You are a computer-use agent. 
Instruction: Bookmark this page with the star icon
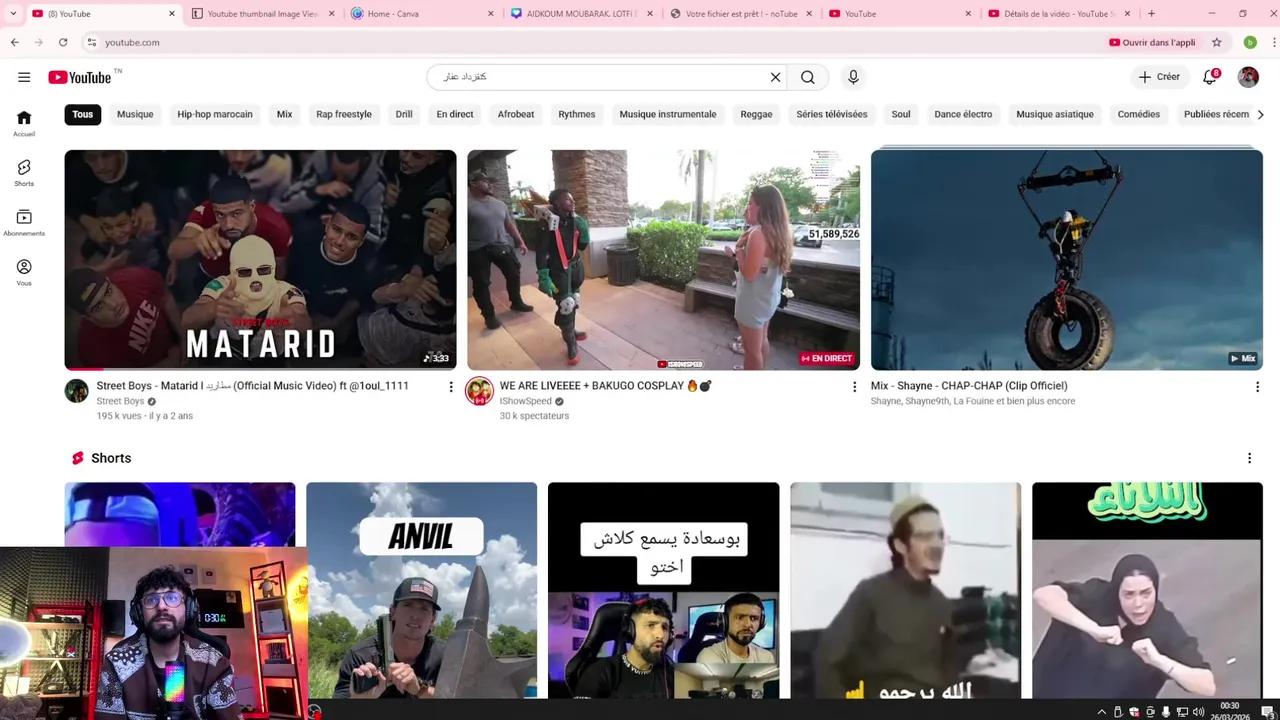[1217, 42]
